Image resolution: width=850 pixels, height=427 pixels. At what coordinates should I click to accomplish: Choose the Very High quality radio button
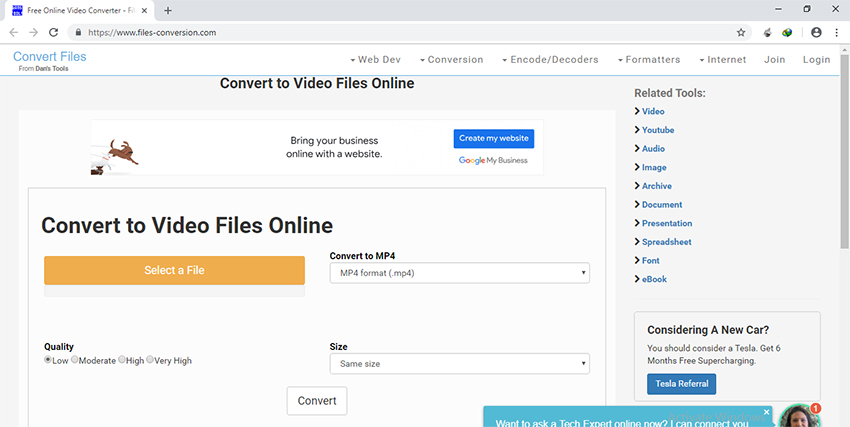[x=150, y=360]
